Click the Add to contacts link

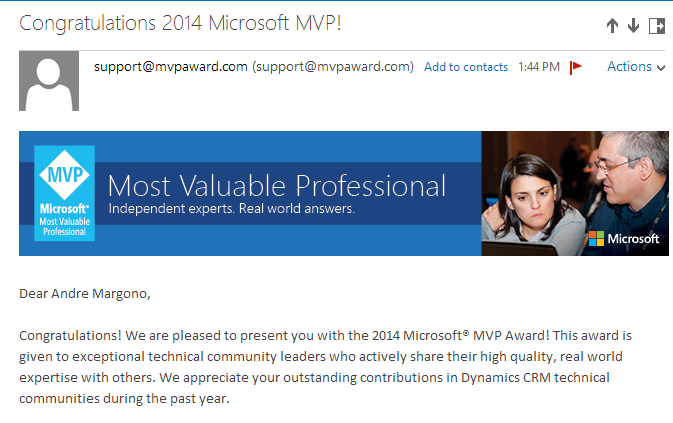[466, 67]
